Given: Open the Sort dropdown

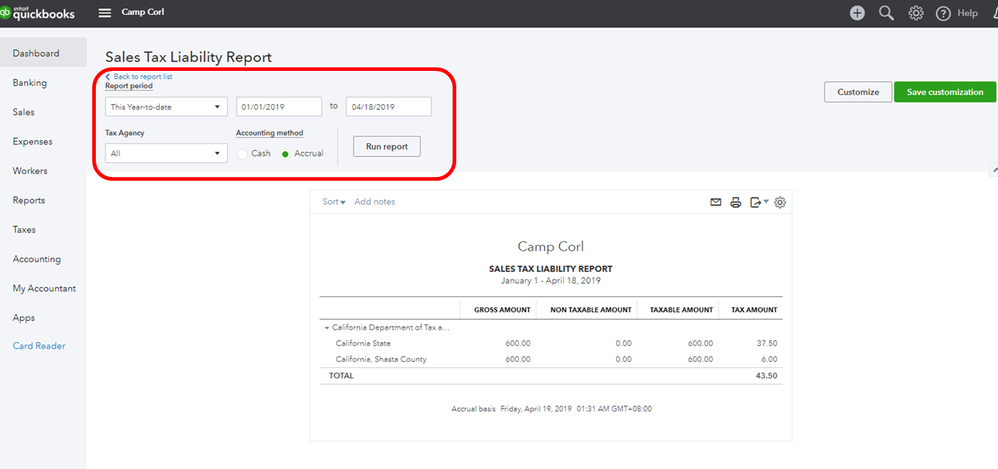Looking at the screenshot, I should pos(334,202).
